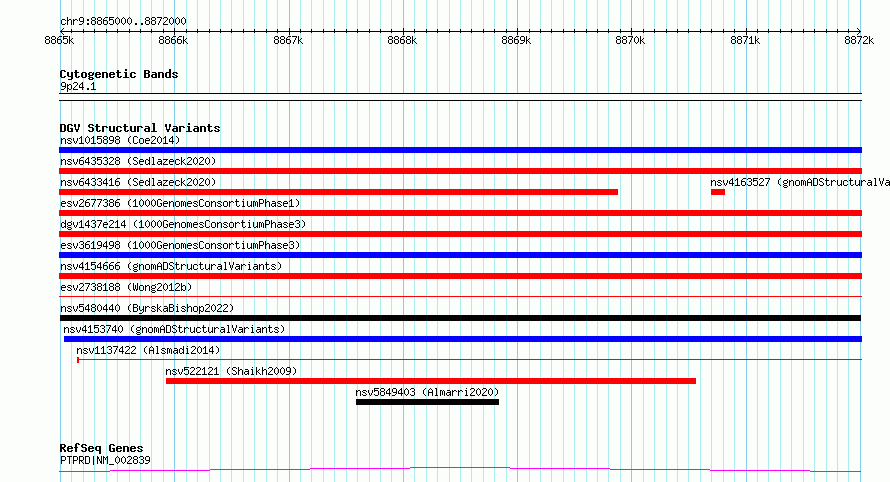Click the short red nsv4163527 bar
The width and height of the screenshot is (890, 482).
click(x=718, y=192)
